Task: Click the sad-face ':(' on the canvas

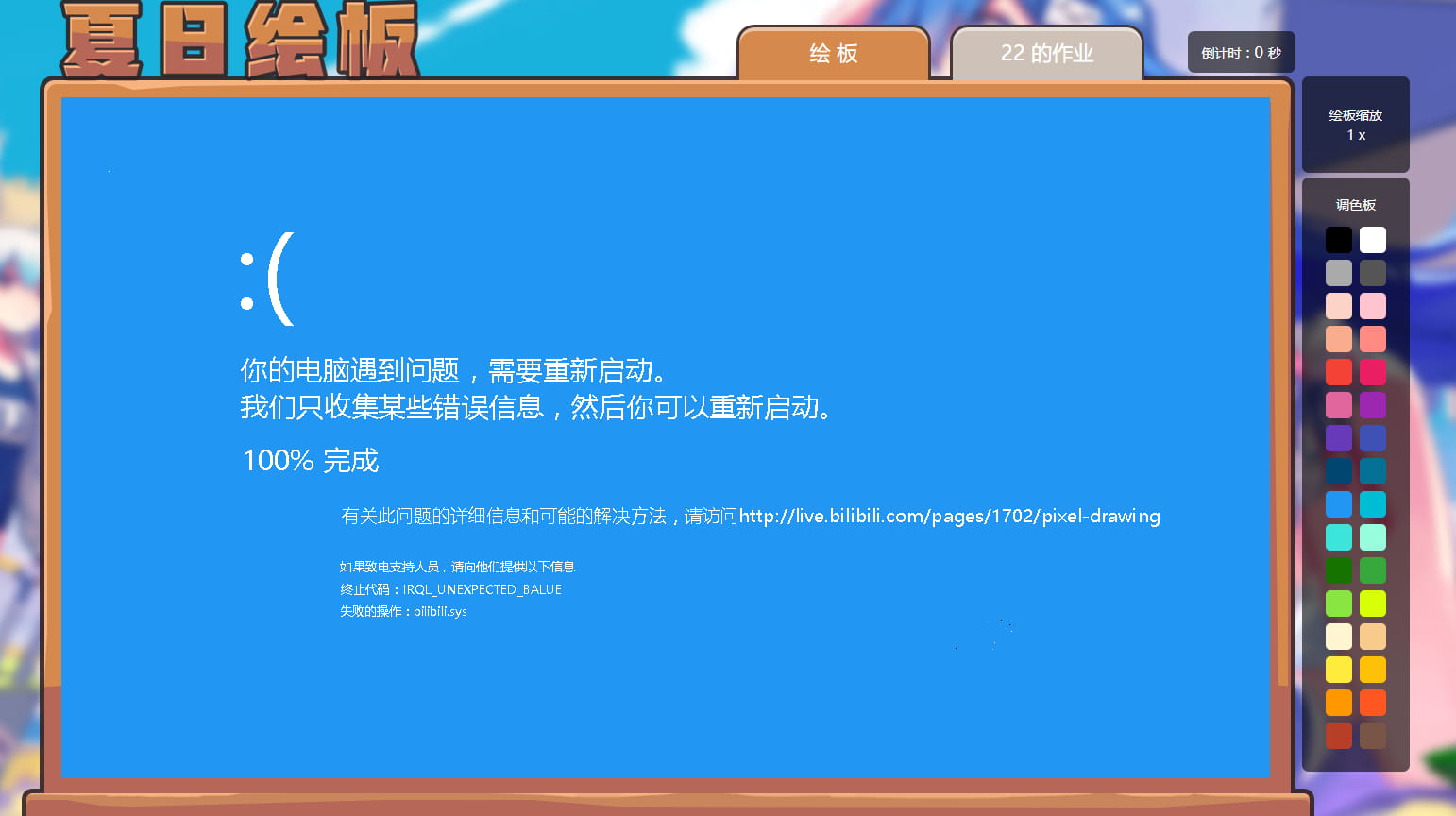Action: pos(267,279)
